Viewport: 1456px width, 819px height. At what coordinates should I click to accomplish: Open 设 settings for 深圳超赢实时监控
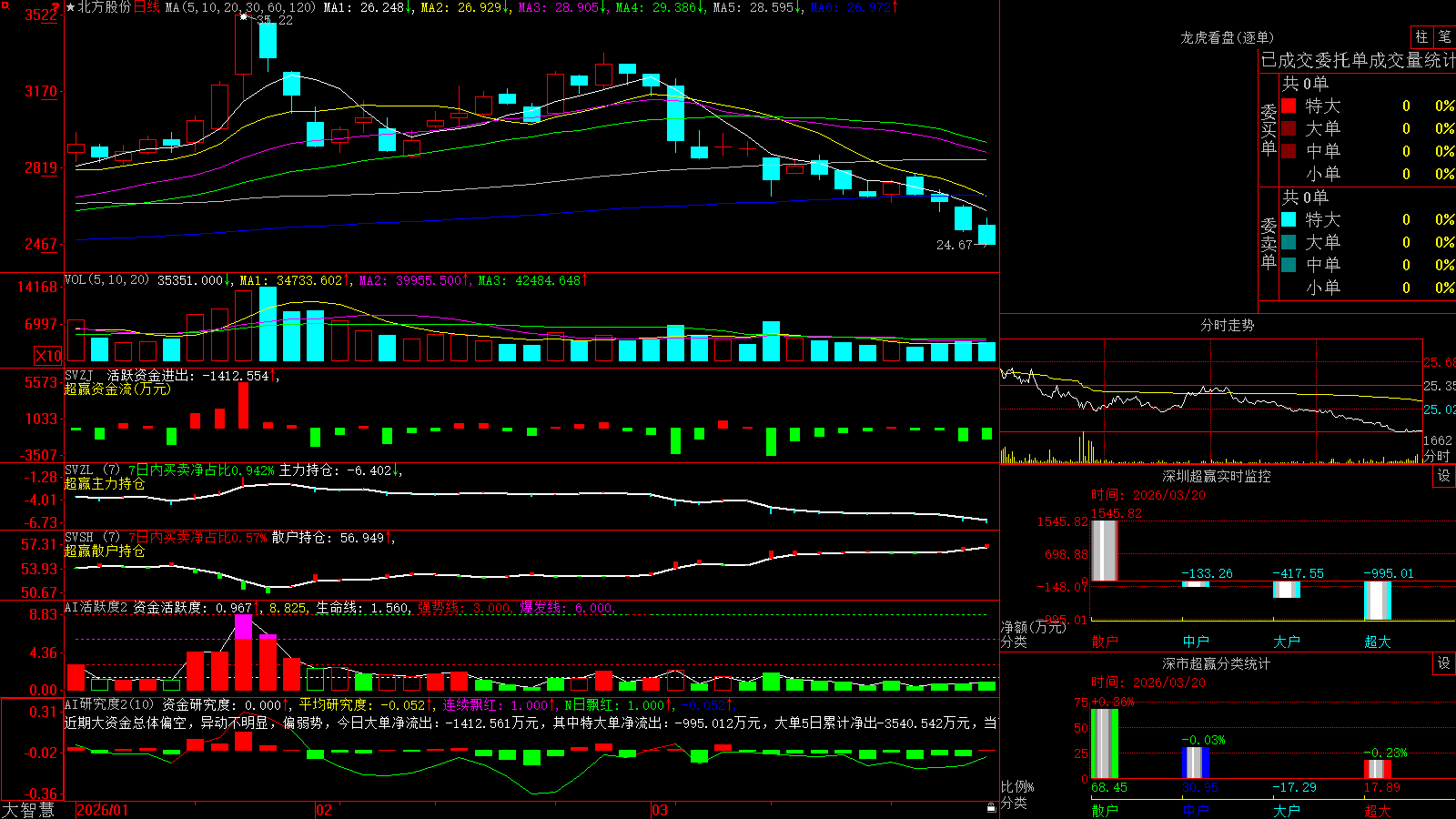pyautogui.click(x=1444, y=476)
